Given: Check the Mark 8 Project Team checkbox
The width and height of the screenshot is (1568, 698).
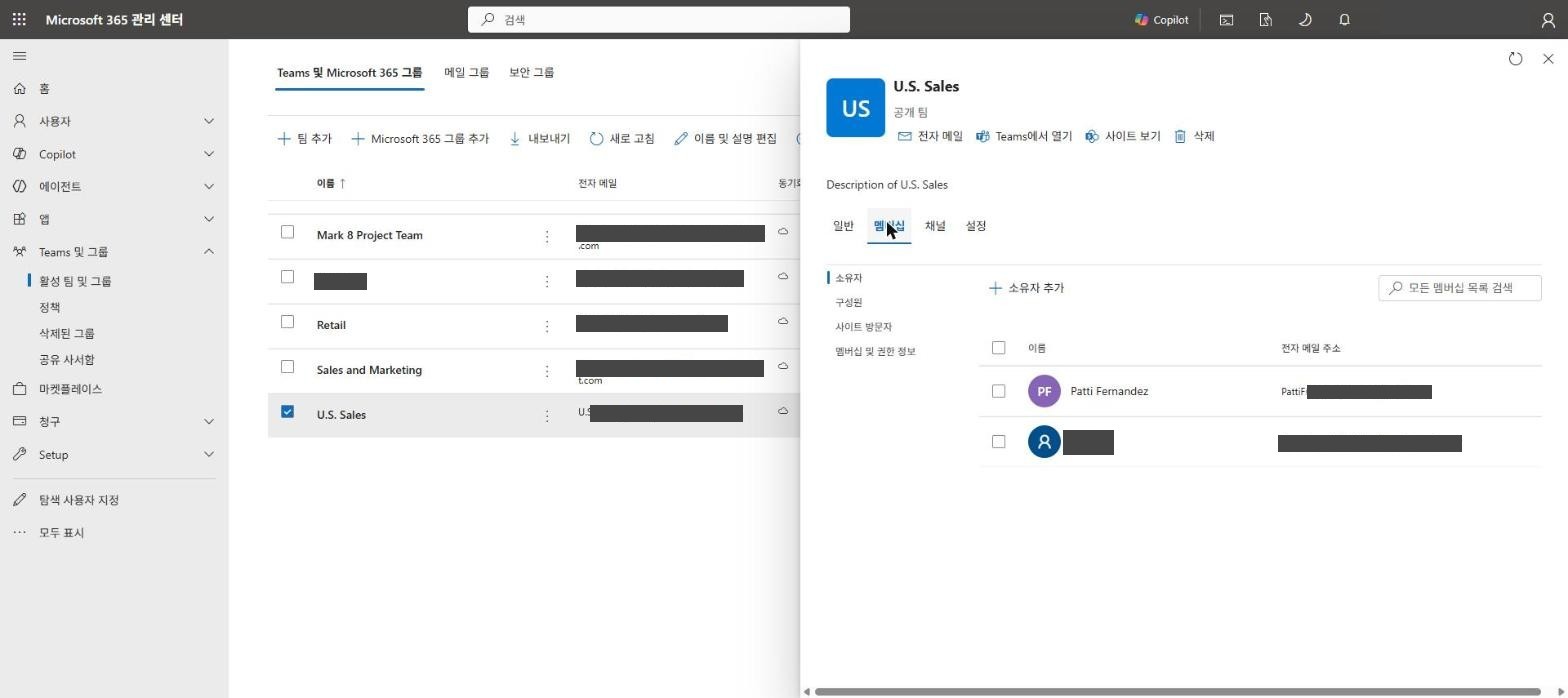Looking at the screenshot, I should pyautogui.click(x=287, y=232).
